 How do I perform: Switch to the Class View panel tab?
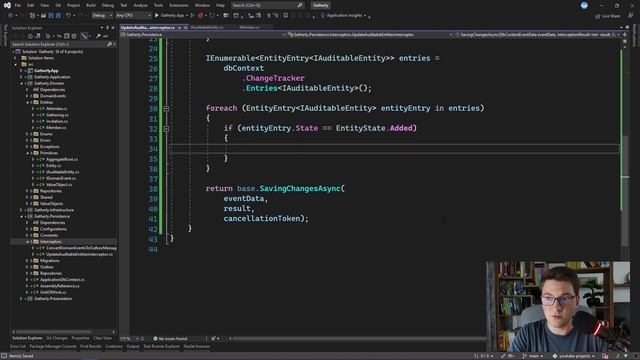(102, 338)
